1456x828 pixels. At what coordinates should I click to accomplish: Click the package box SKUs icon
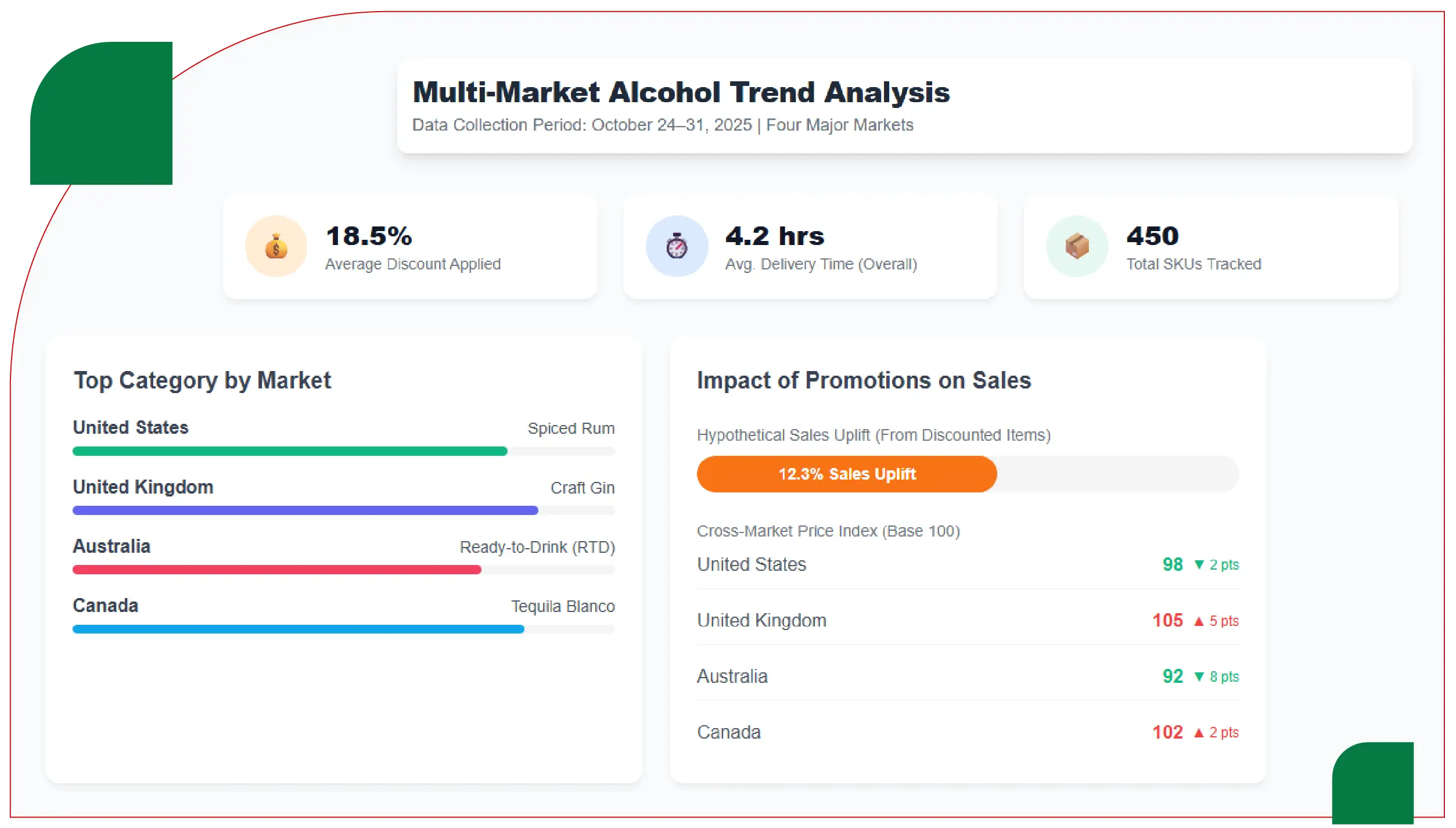pyautogui.click(x=1077, y=246)
